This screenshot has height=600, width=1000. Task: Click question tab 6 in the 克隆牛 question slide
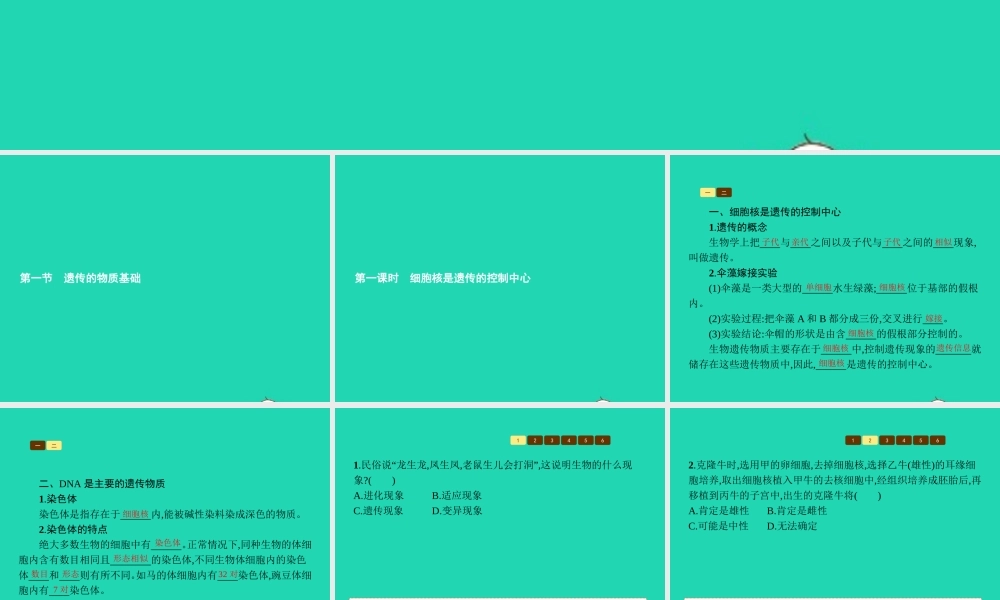938,441
